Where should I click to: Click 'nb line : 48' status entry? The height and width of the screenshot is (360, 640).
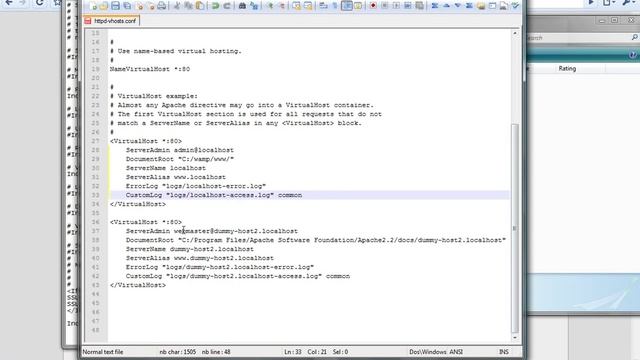(216, 352)
